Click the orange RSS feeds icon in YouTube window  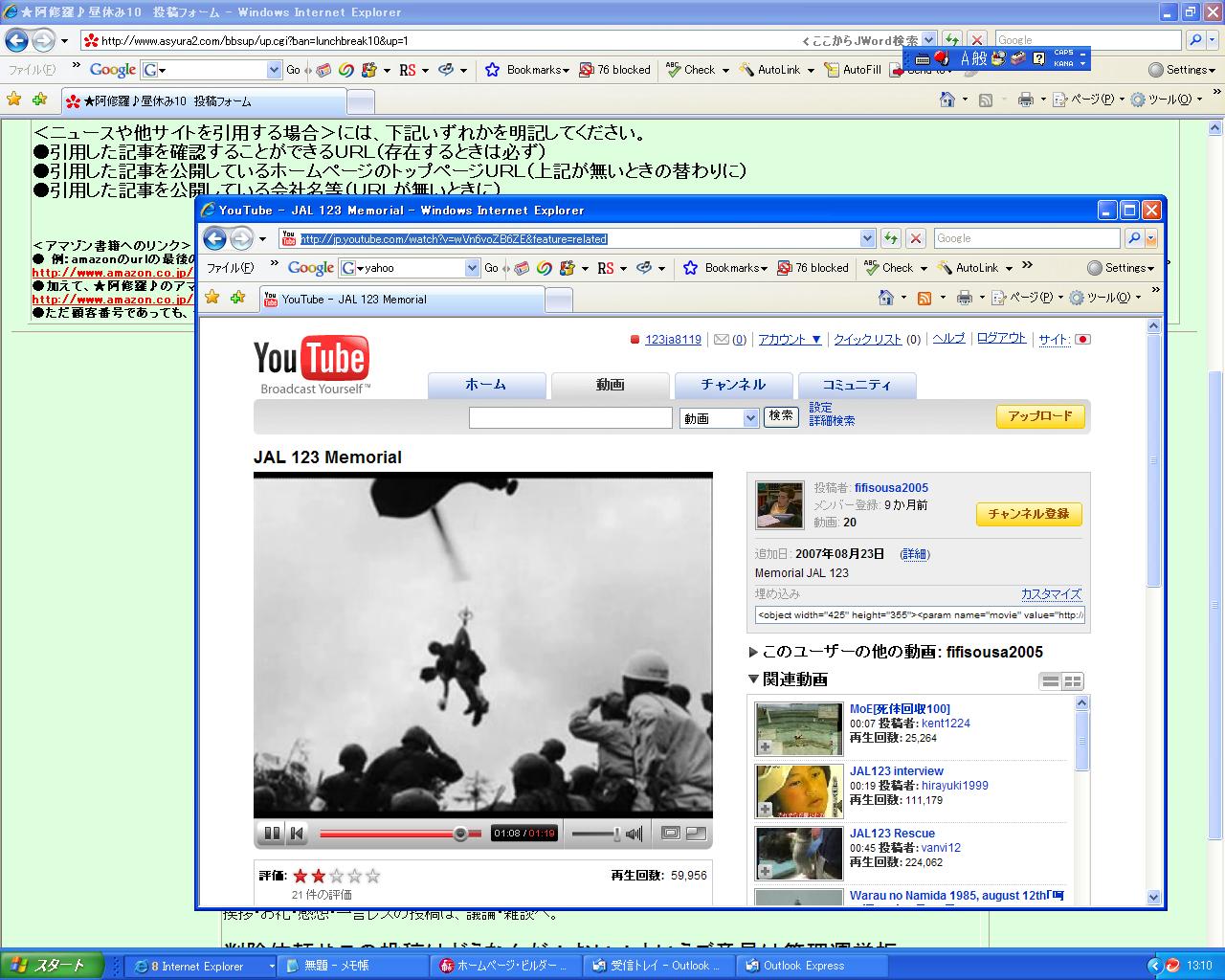pos(924,298)
